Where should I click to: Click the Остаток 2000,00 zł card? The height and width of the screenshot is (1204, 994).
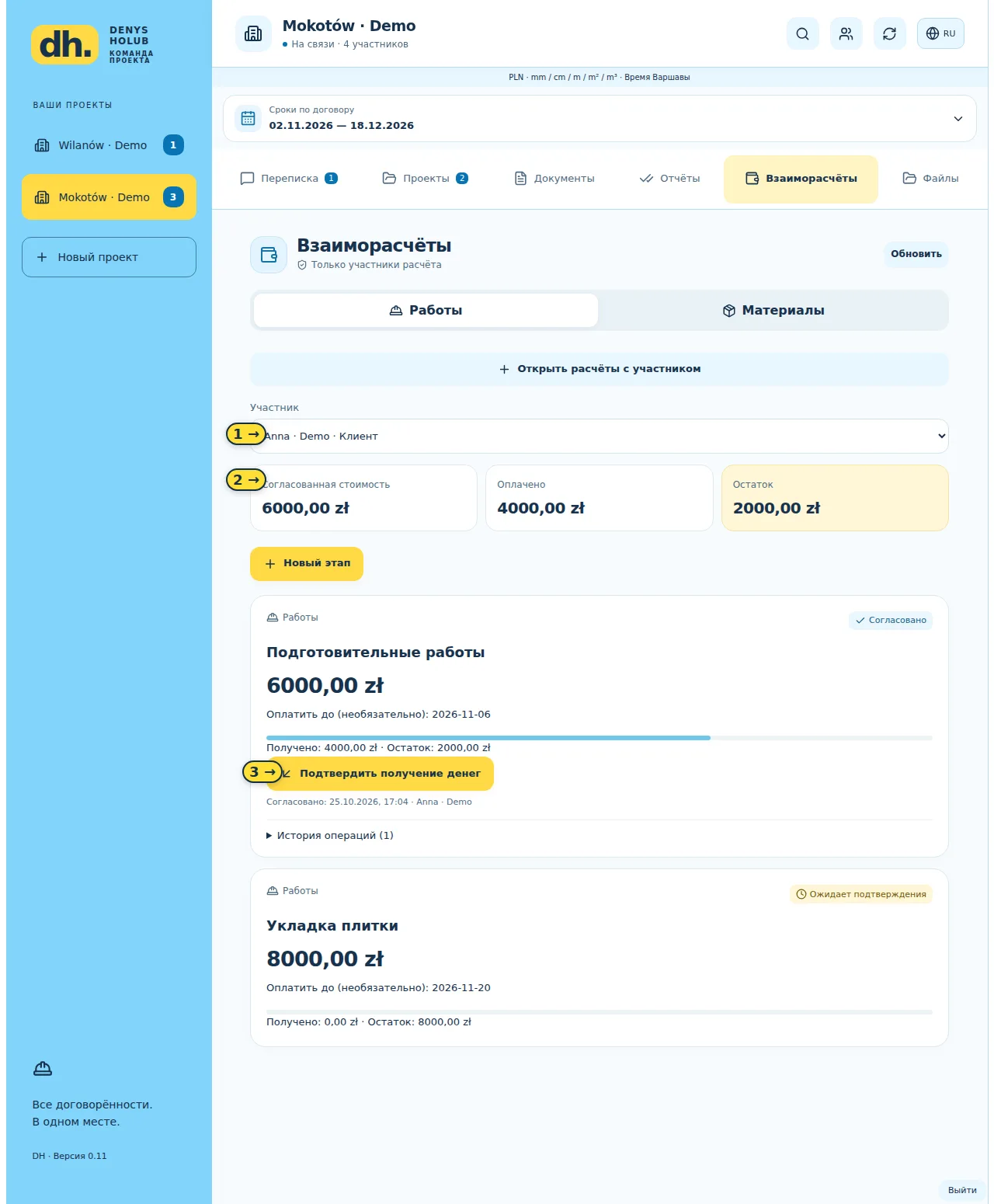[x=835, y=498]
